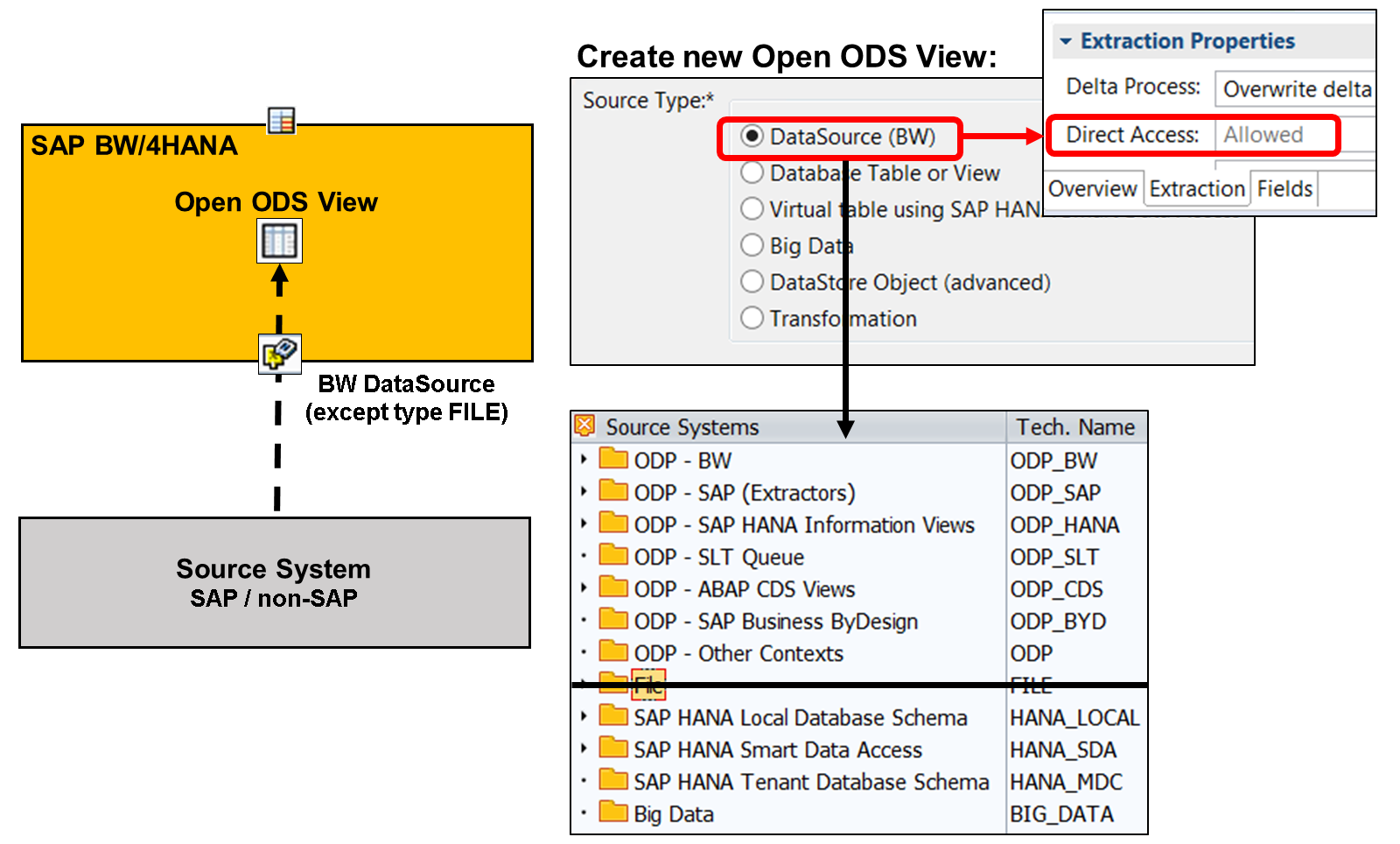The width and height of the screenshot is (1400, 844).
Task: Open the Delta Process dropdown
Action: click(1295, 88)
